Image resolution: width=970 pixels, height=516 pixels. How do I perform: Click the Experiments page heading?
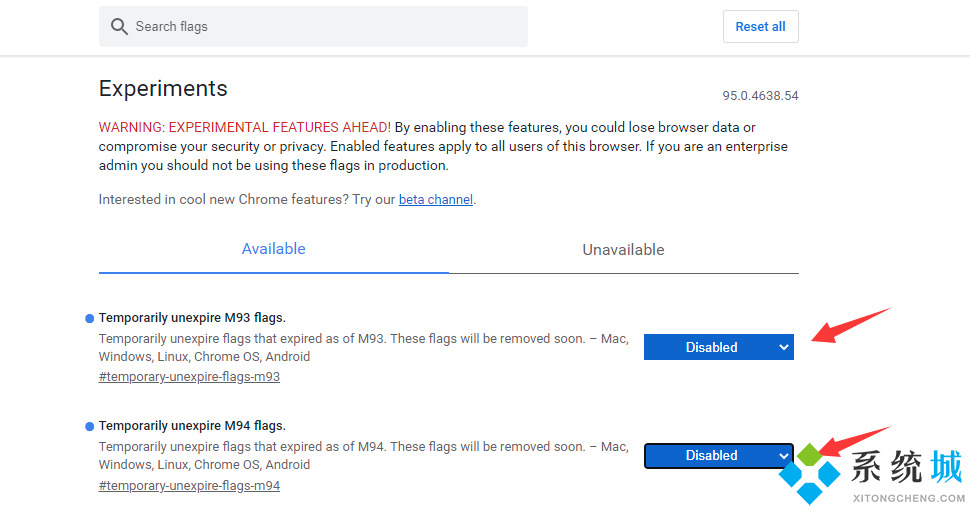click(163, 88)
